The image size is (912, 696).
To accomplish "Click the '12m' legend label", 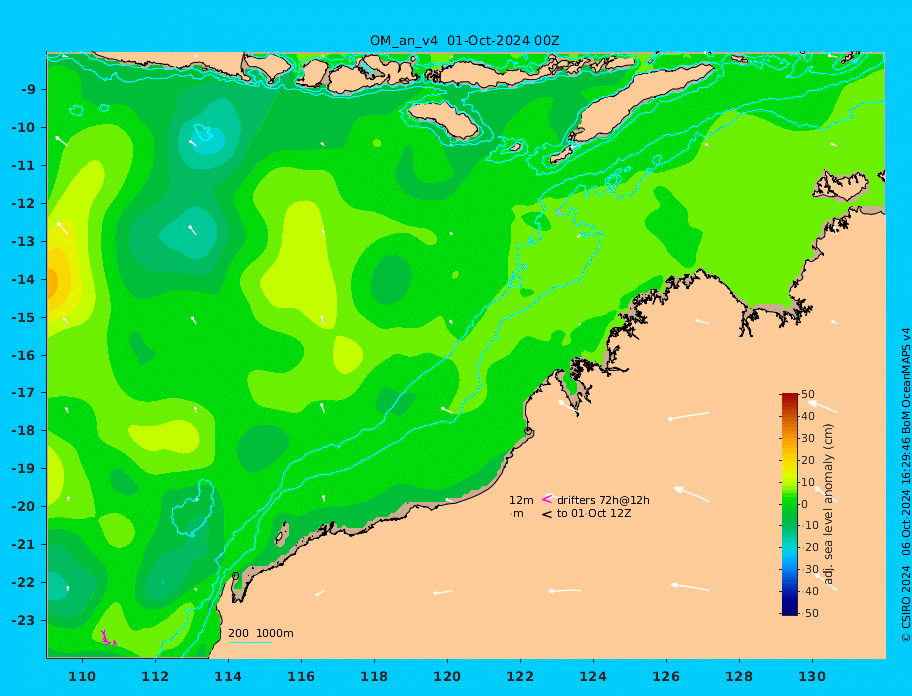I will [x=521, y=500].
